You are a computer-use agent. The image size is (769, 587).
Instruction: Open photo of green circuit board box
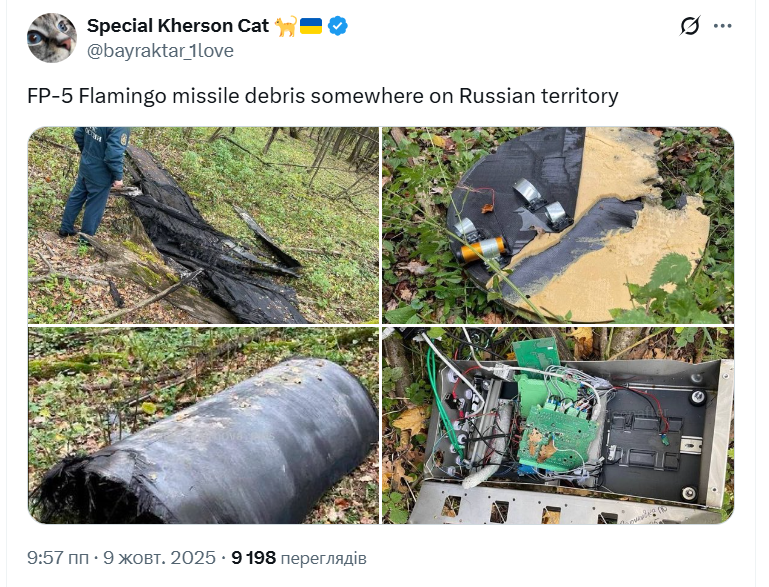558,425
